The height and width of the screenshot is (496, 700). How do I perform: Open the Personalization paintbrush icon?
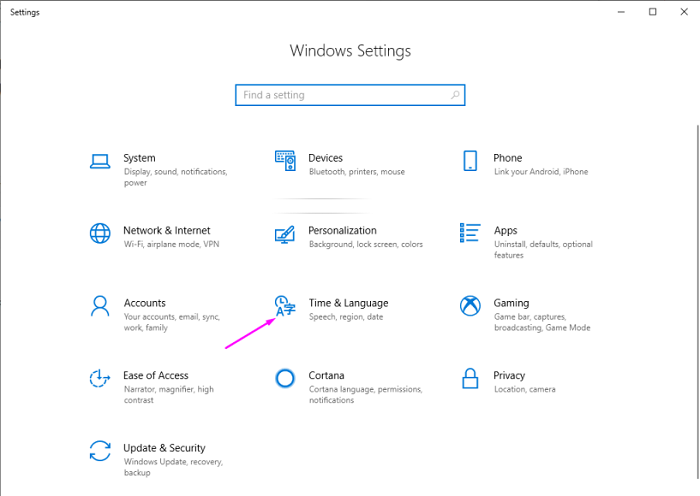pyautogui.click(x=285, y=234)
